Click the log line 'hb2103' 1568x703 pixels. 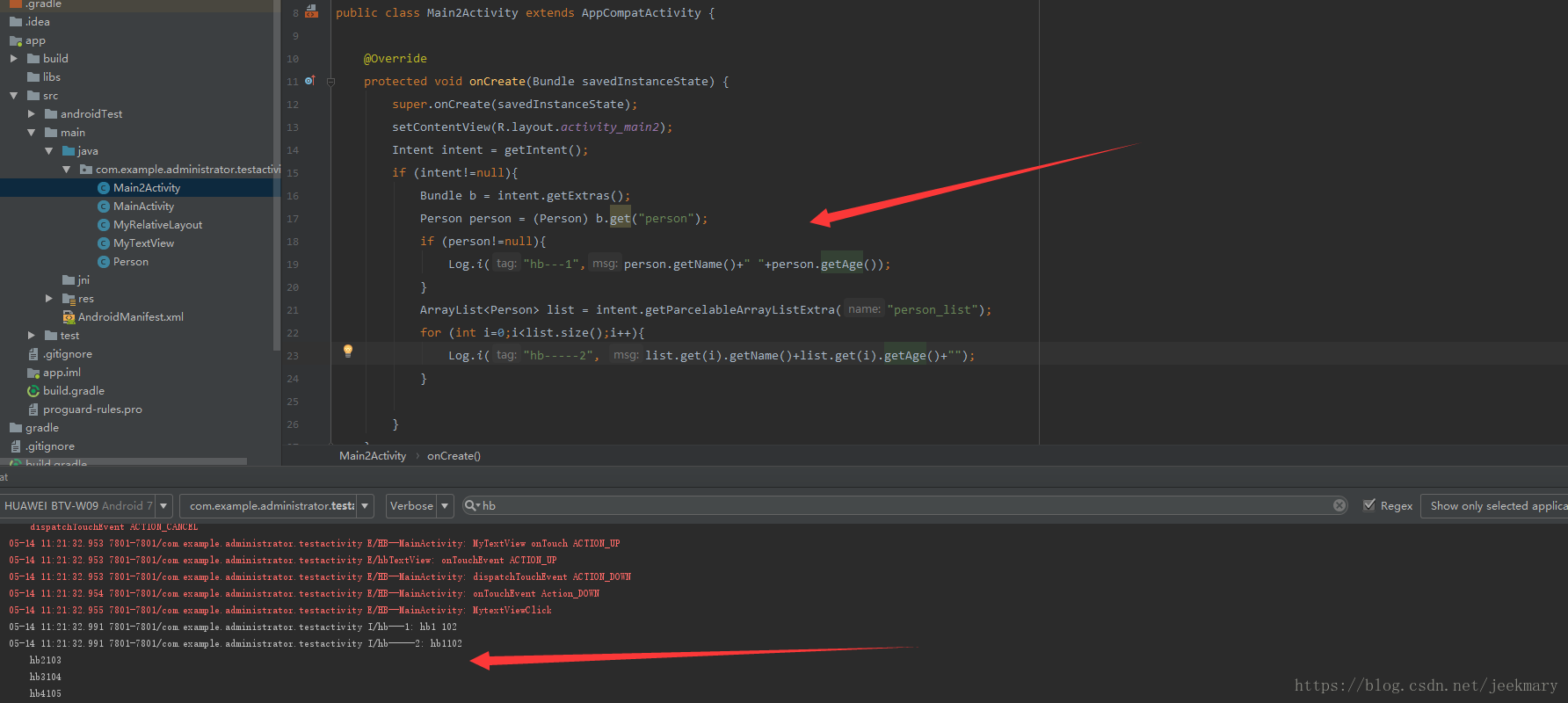click(x=46, y=661)
